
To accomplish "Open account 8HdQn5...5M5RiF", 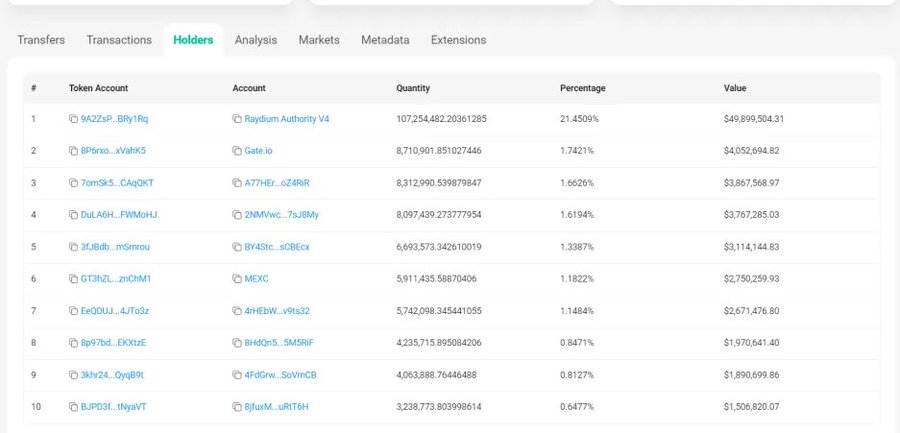I will 279,343.
